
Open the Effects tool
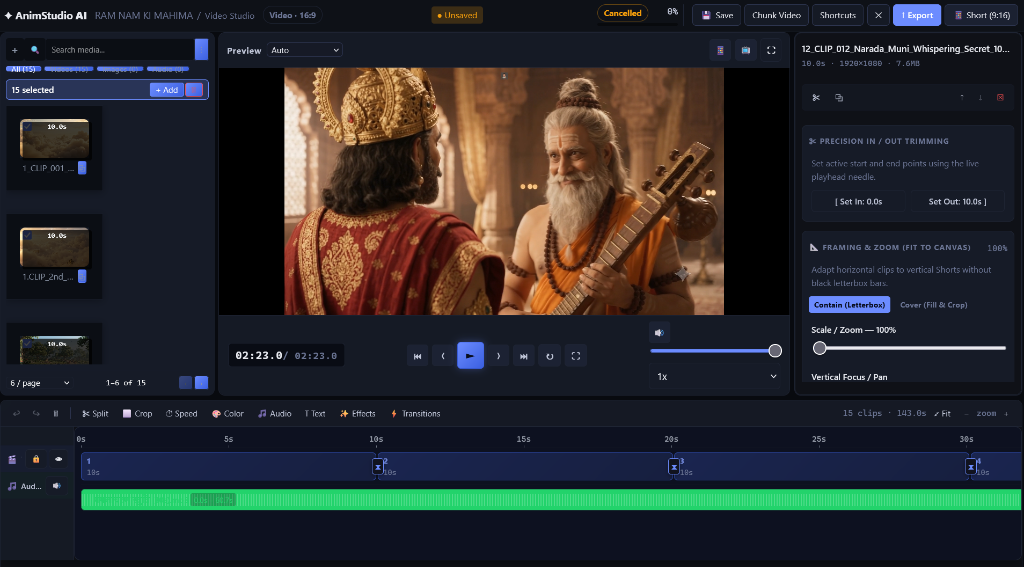[x=357, y=413]
